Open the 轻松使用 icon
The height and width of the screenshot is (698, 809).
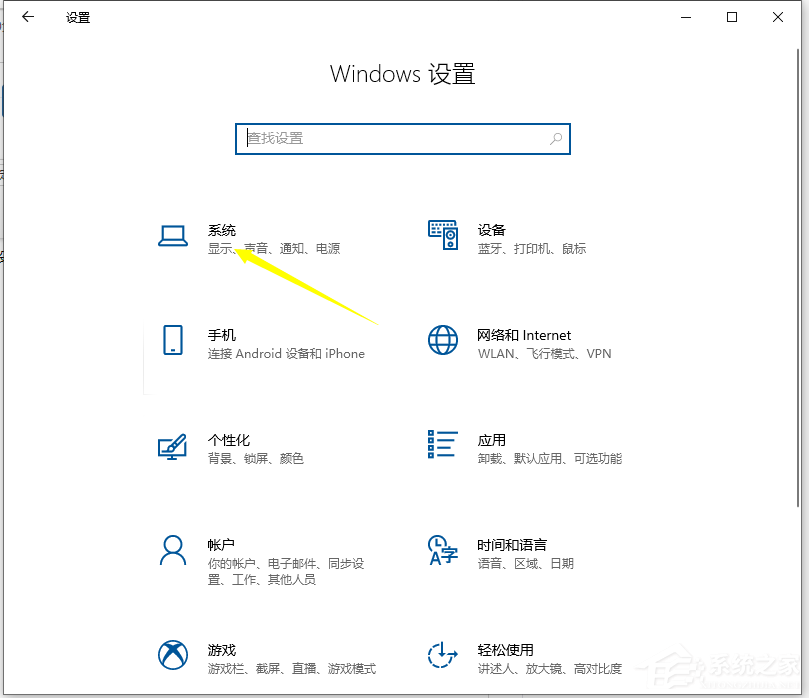pos(443,655)
